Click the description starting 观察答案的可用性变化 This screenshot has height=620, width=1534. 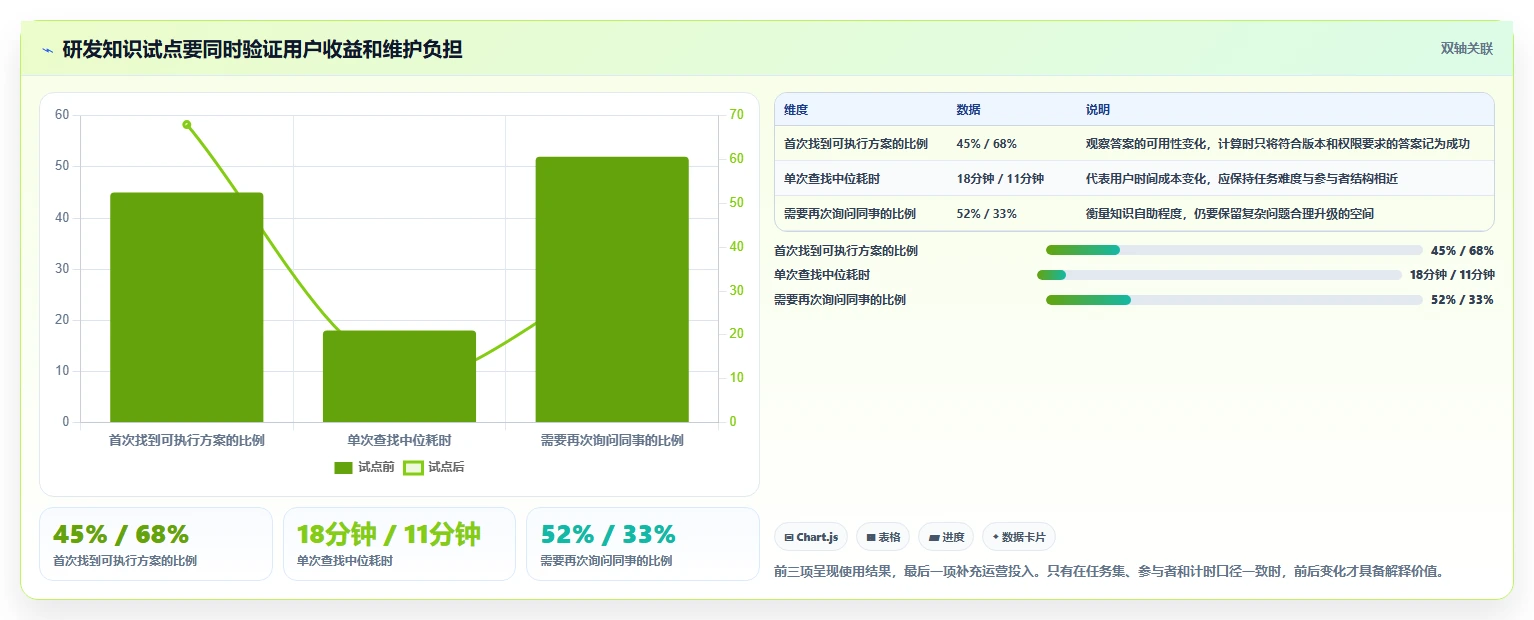[1278, 144]
